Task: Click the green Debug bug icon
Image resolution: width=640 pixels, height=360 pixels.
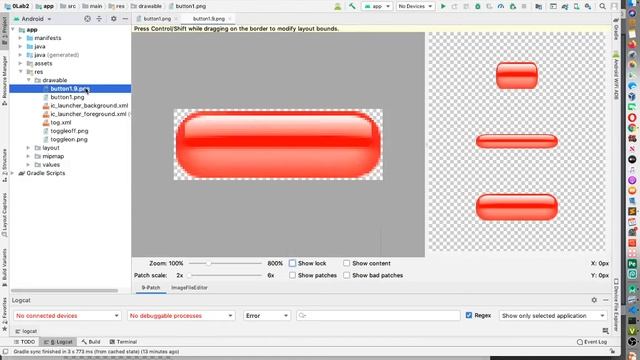Action: coord(478,6)
